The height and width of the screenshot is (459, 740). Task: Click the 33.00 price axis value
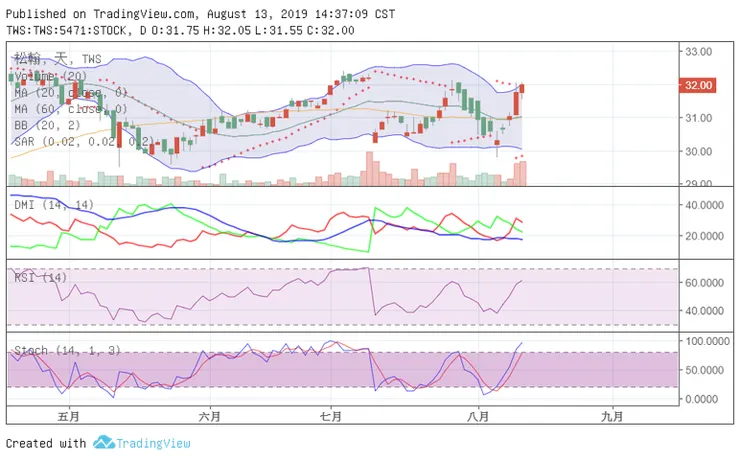point(698,51)
